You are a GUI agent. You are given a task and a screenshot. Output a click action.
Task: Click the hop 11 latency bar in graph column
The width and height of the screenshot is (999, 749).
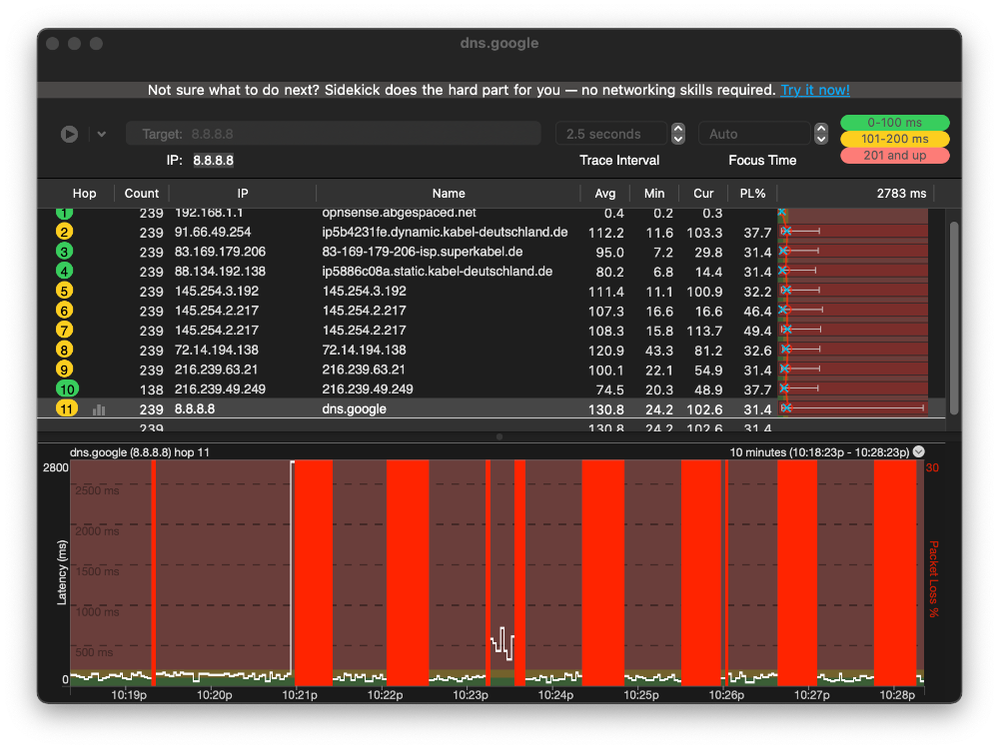point(852,408)
